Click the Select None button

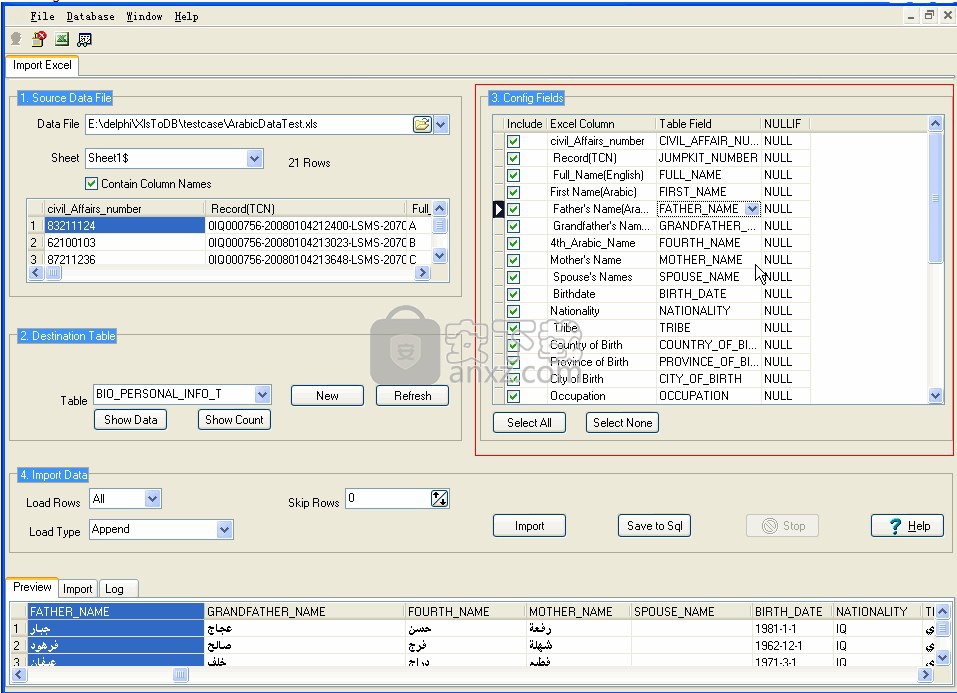click(x=623, y=423)
